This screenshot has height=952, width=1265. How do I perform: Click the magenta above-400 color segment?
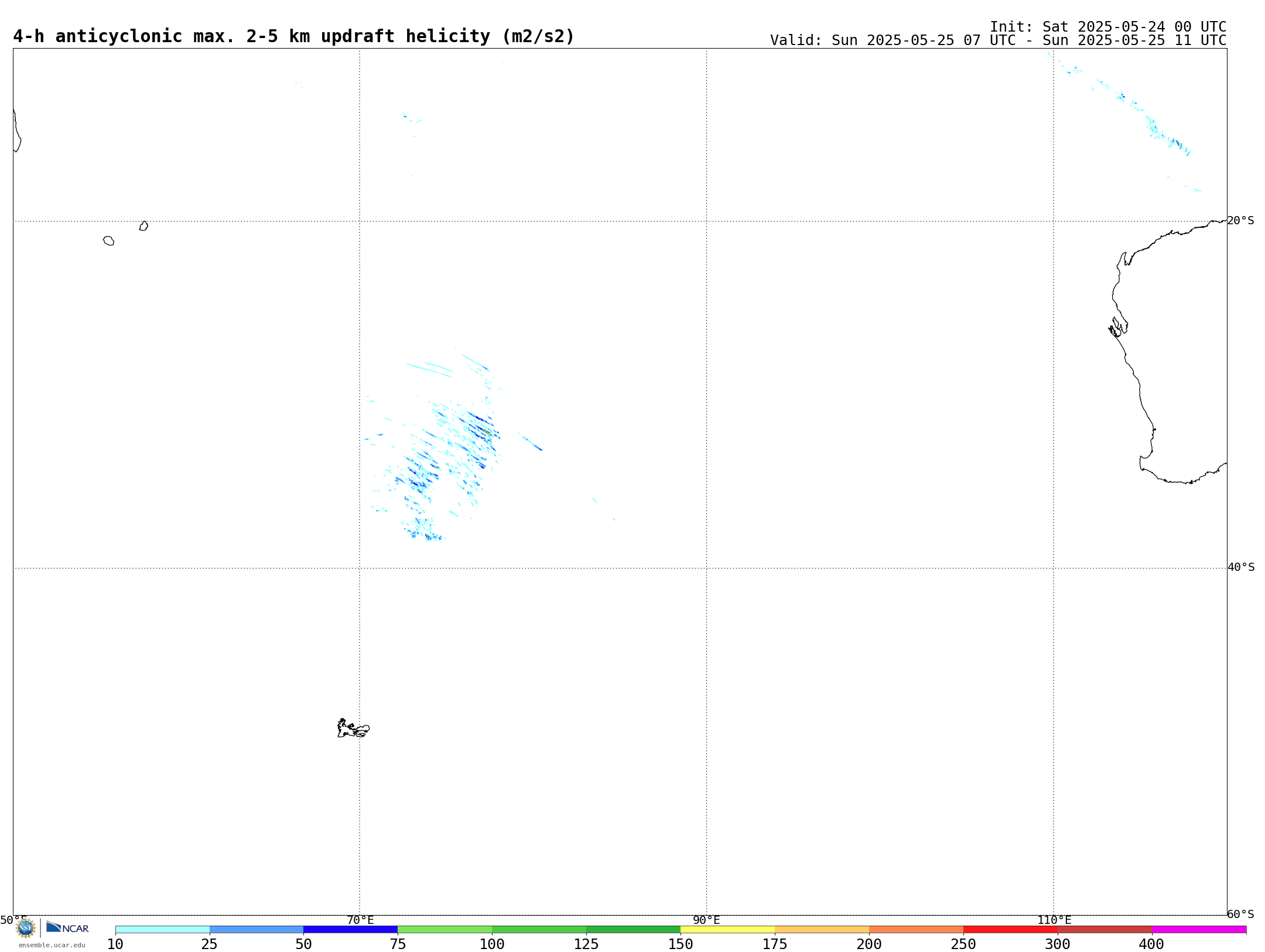(x=1199, y=930)
